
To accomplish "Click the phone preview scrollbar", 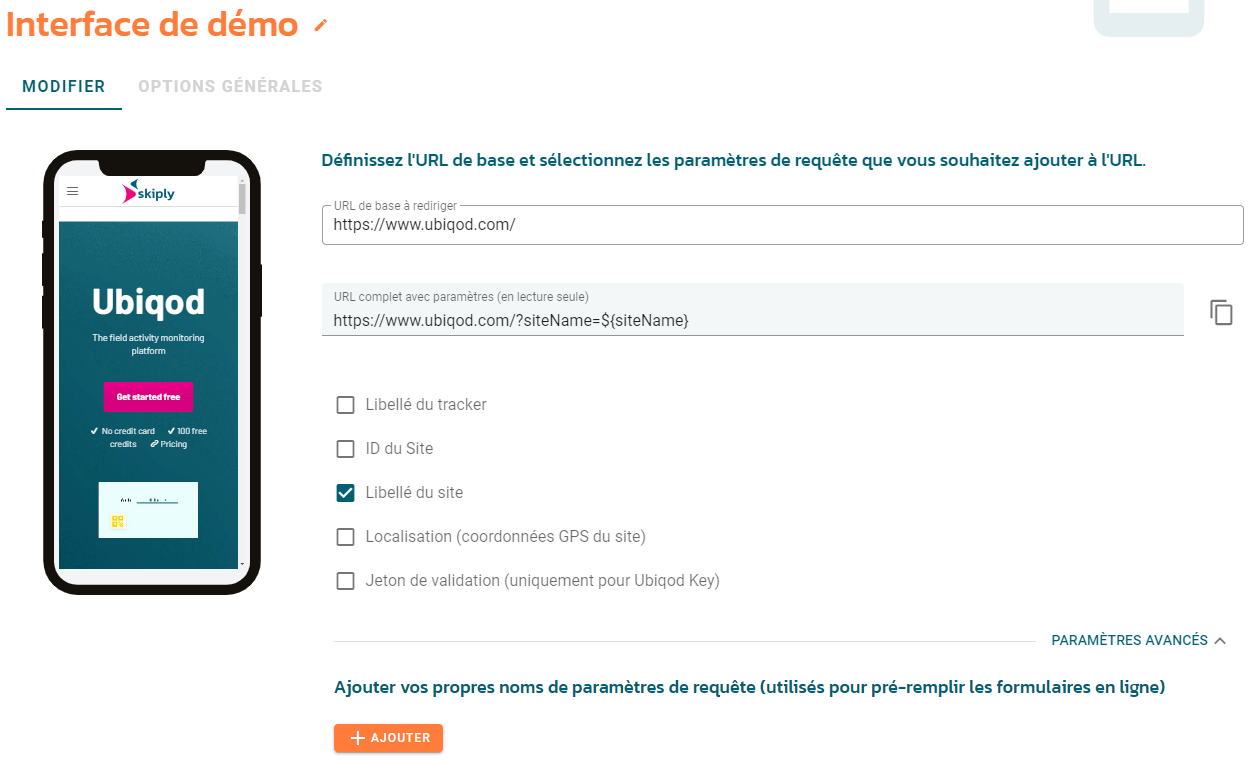I will click(242, 198).
